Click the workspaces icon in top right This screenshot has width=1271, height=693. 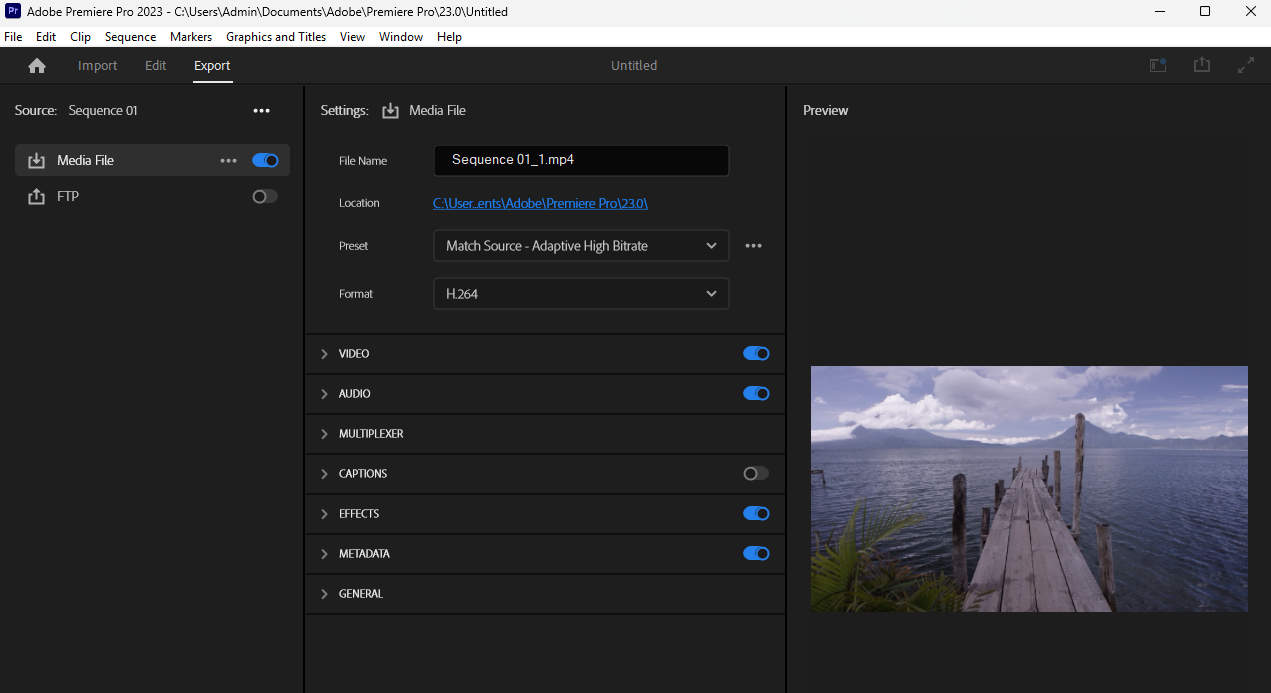[x=1158, y=65]
